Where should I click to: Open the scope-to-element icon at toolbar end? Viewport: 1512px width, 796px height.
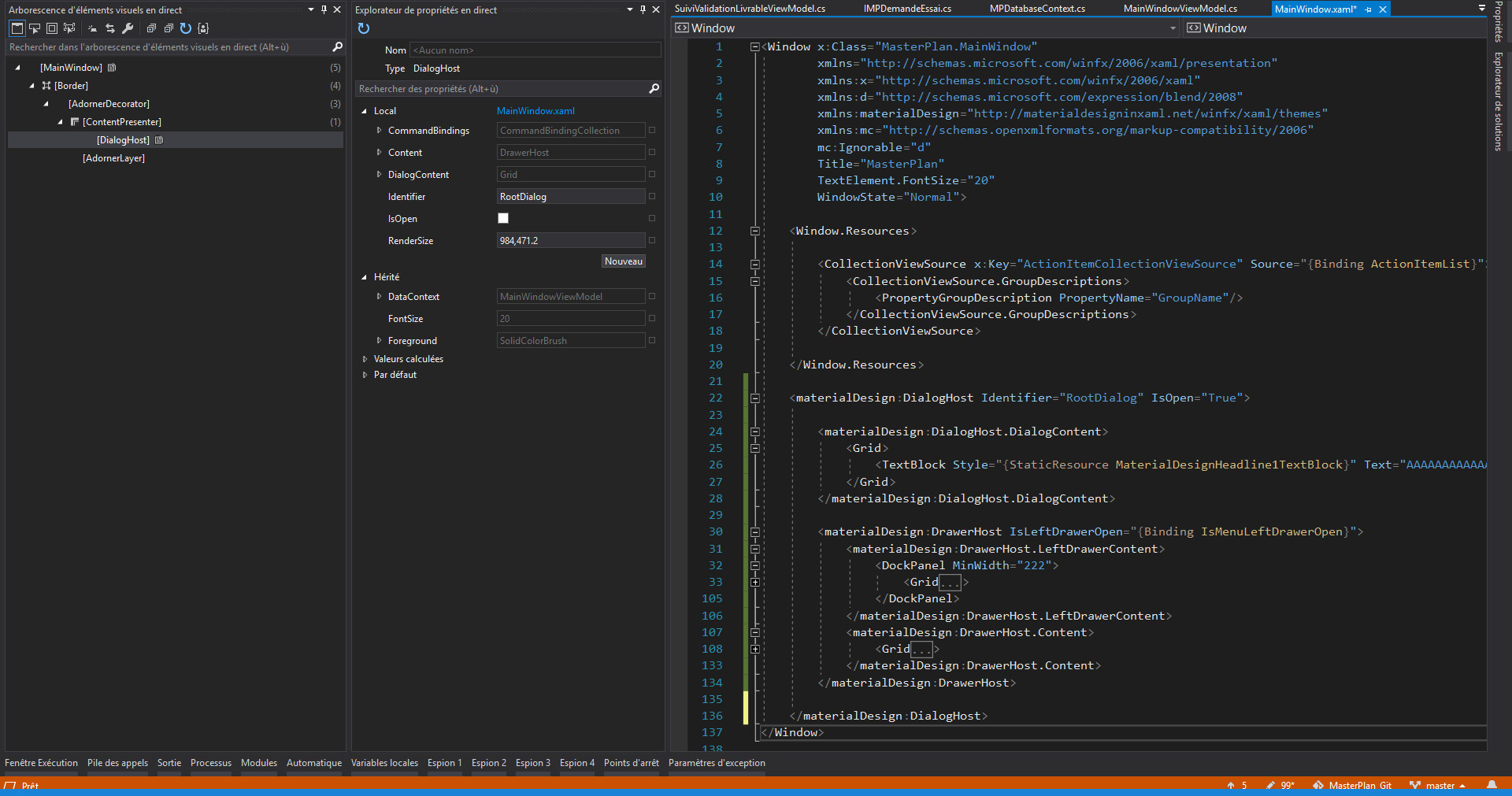coord(203,28)
